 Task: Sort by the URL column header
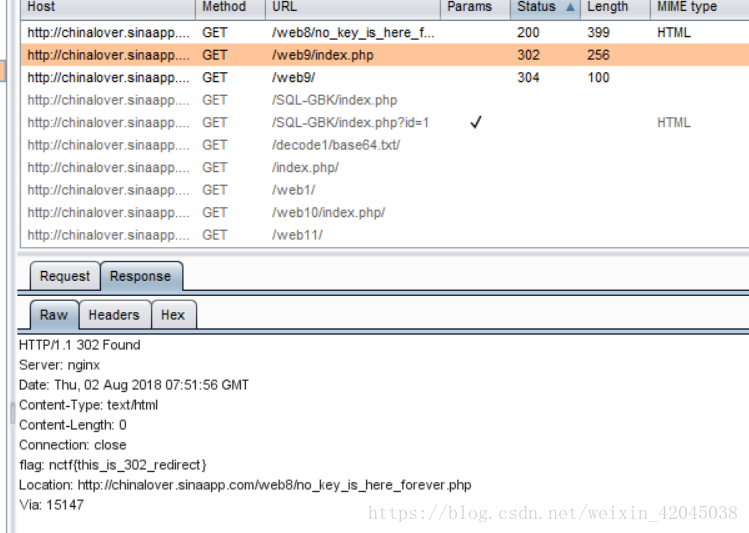(353, 8)
